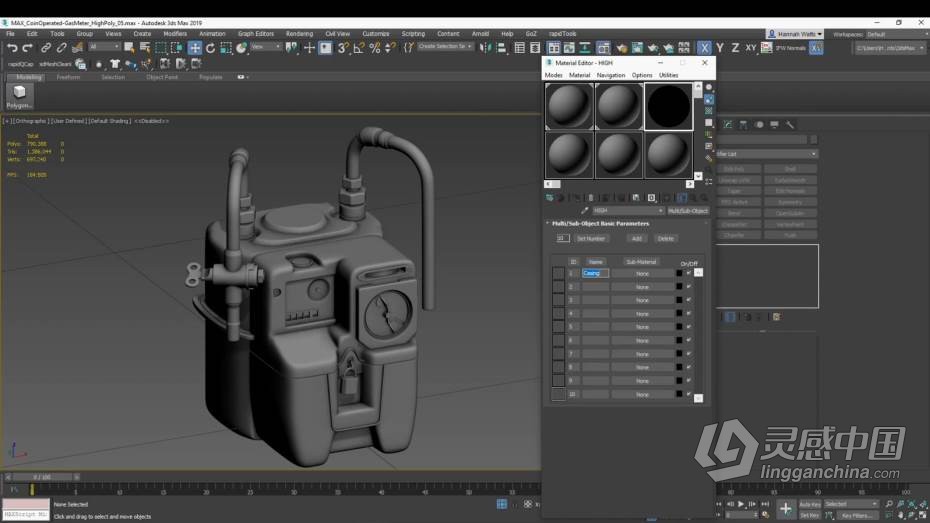930x523 pixels.
Task: Open the selection filter All dropdown
Action: (104, 47)
